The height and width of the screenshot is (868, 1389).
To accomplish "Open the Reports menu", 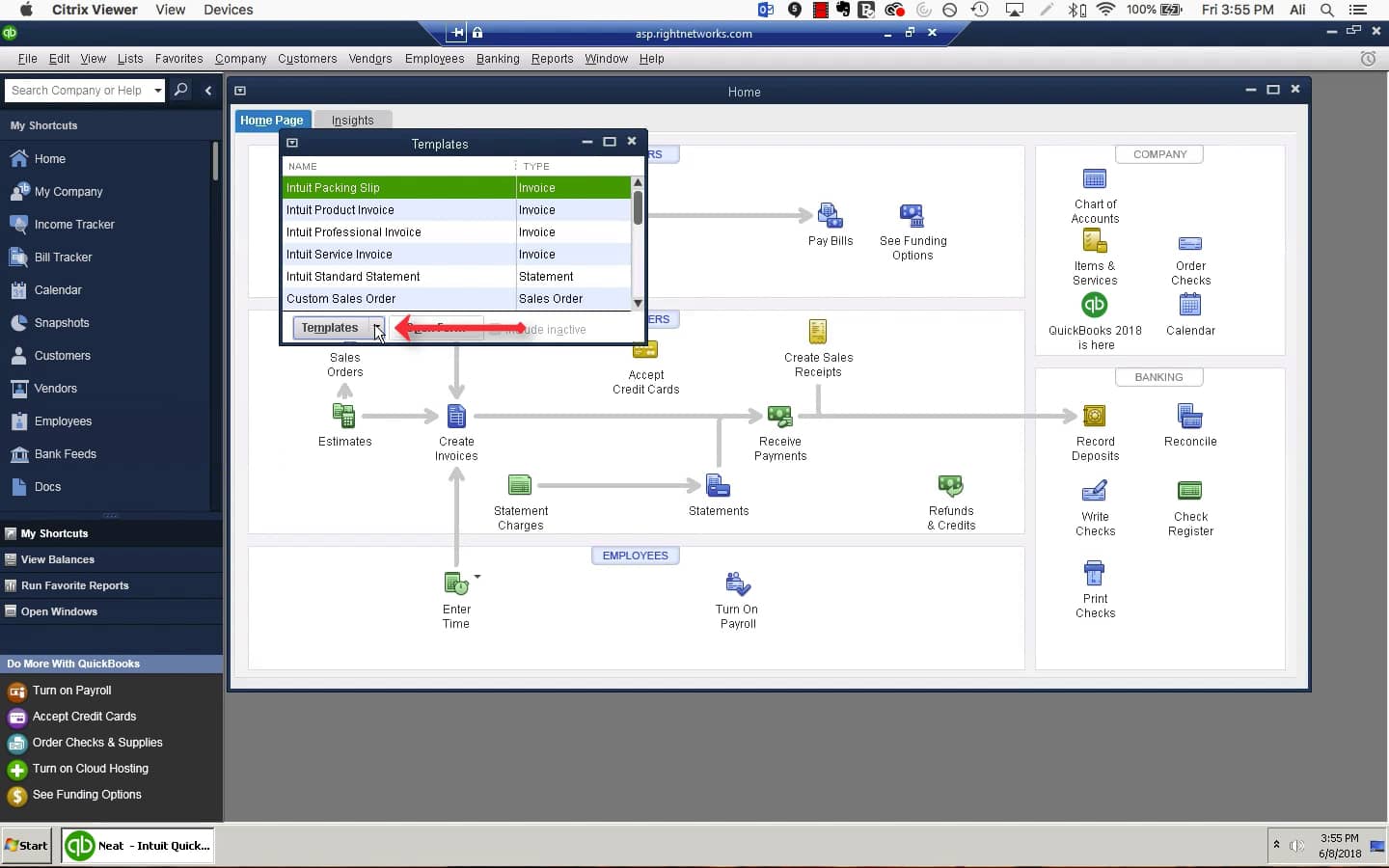I will pos(552,59).
